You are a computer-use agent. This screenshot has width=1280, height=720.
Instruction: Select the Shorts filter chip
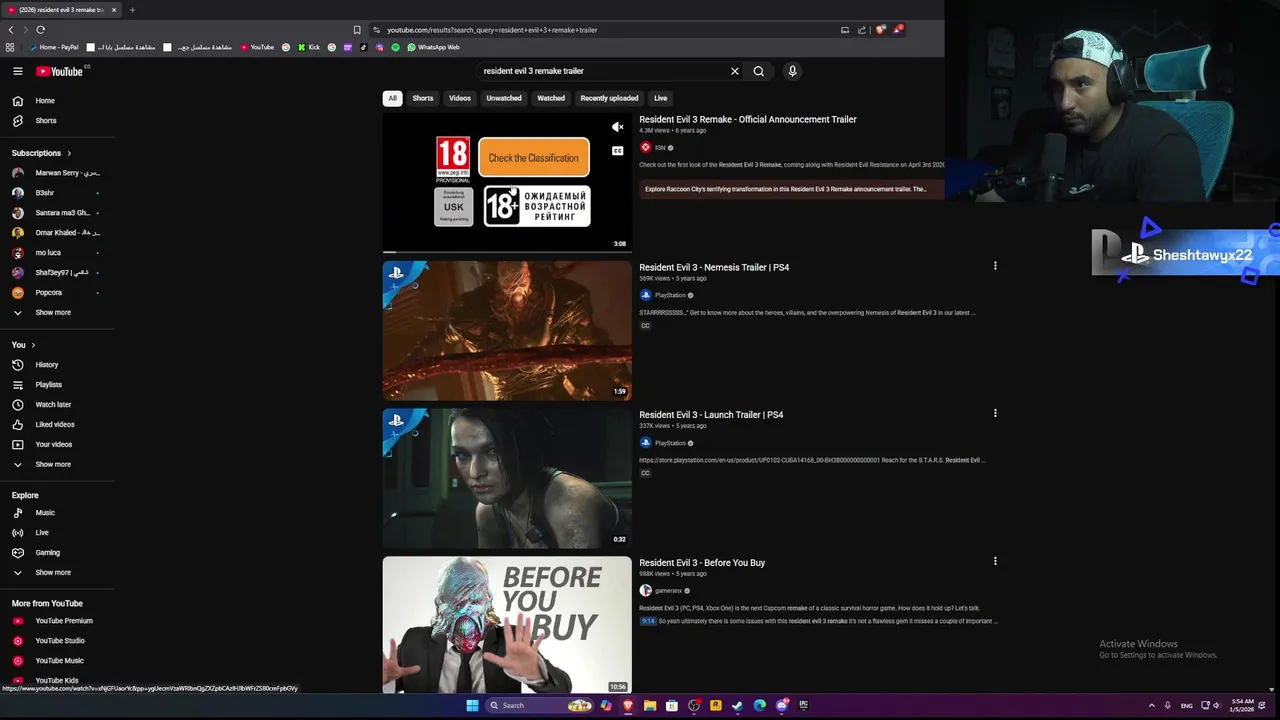point(423,98)
